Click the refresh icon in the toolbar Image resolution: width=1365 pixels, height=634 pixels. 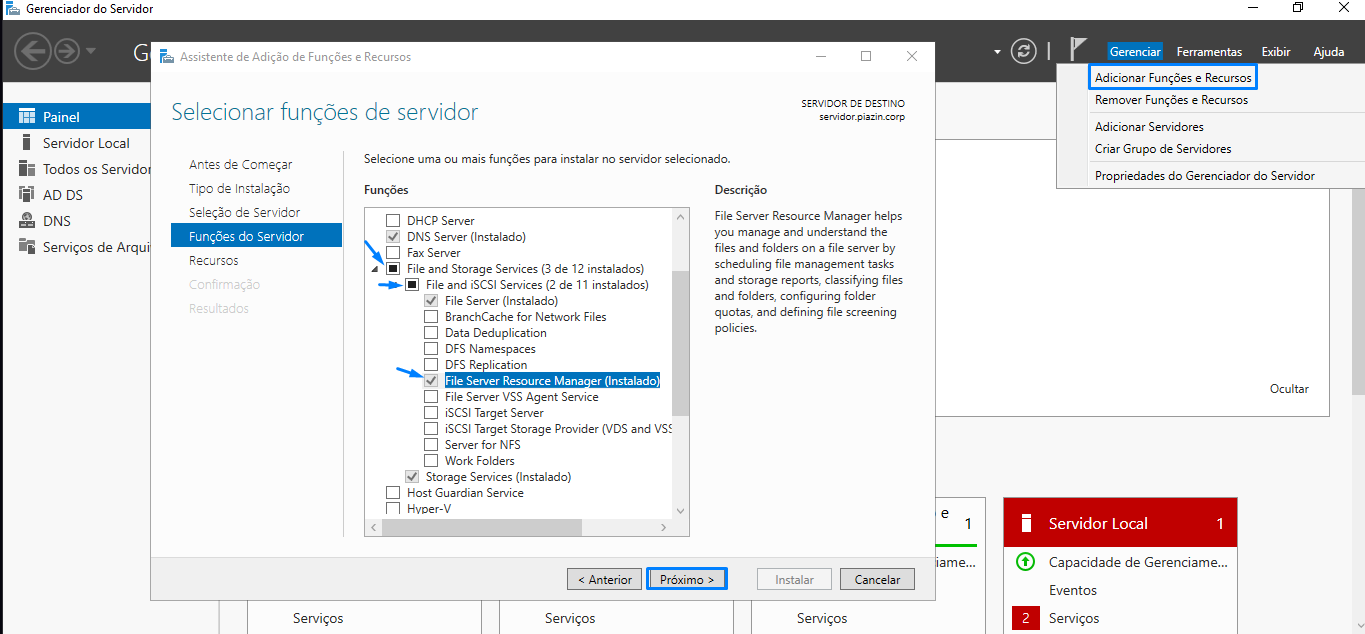click(1022, 51)
